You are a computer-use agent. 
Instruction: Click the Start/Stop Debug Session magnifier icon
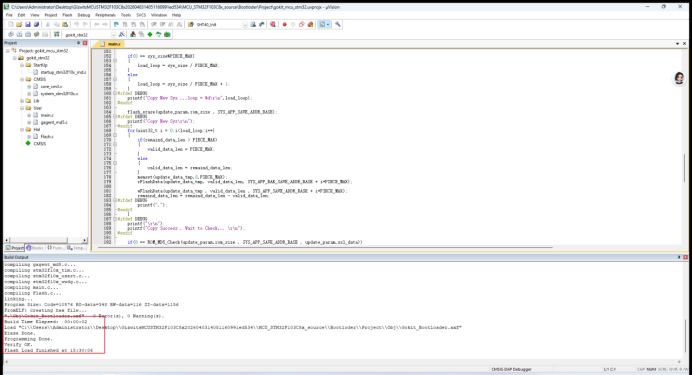pos(273,24)
